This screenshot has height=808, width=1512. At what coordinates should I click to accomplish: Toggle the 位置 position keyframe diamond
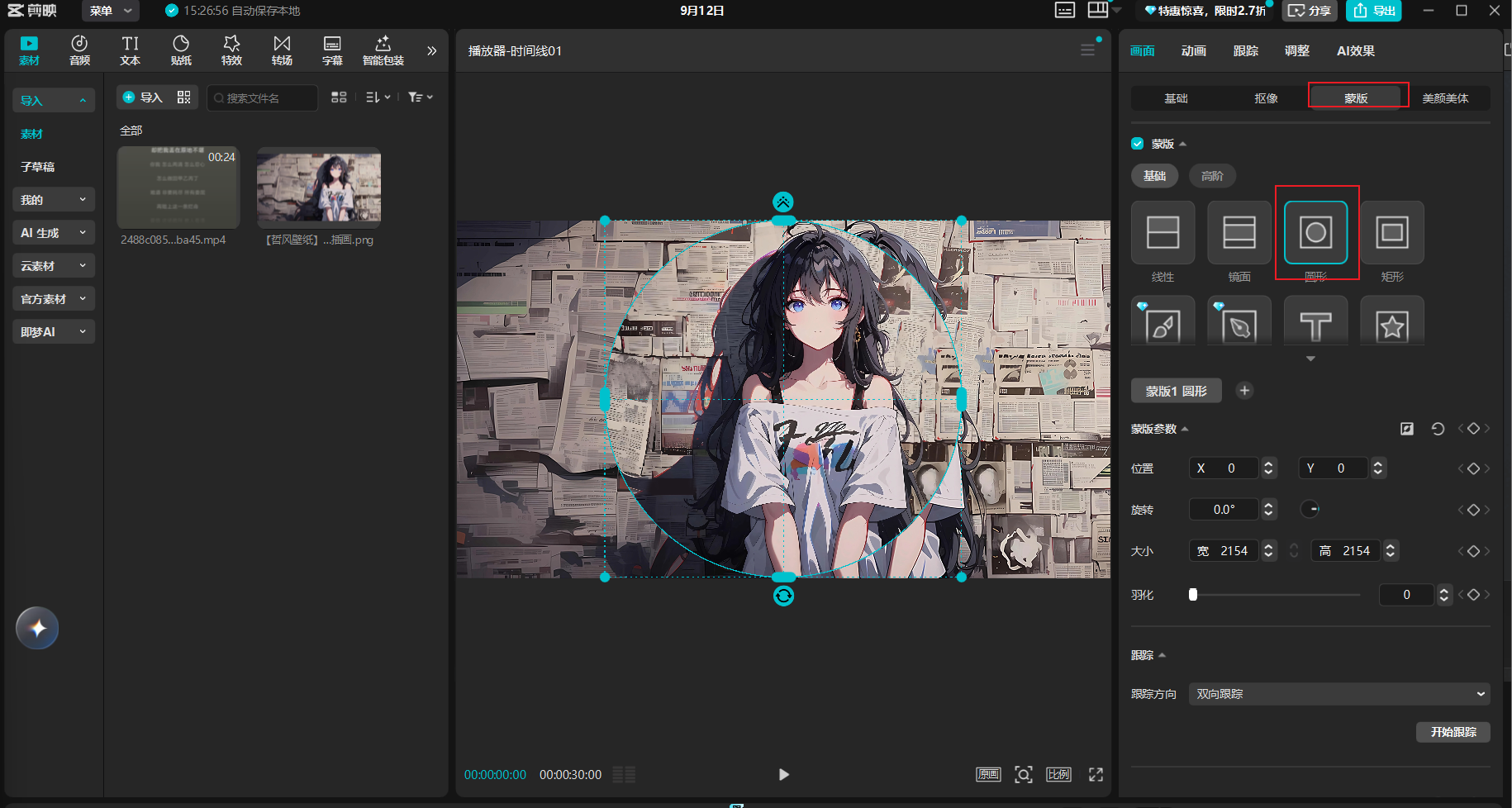[1473, 468]
